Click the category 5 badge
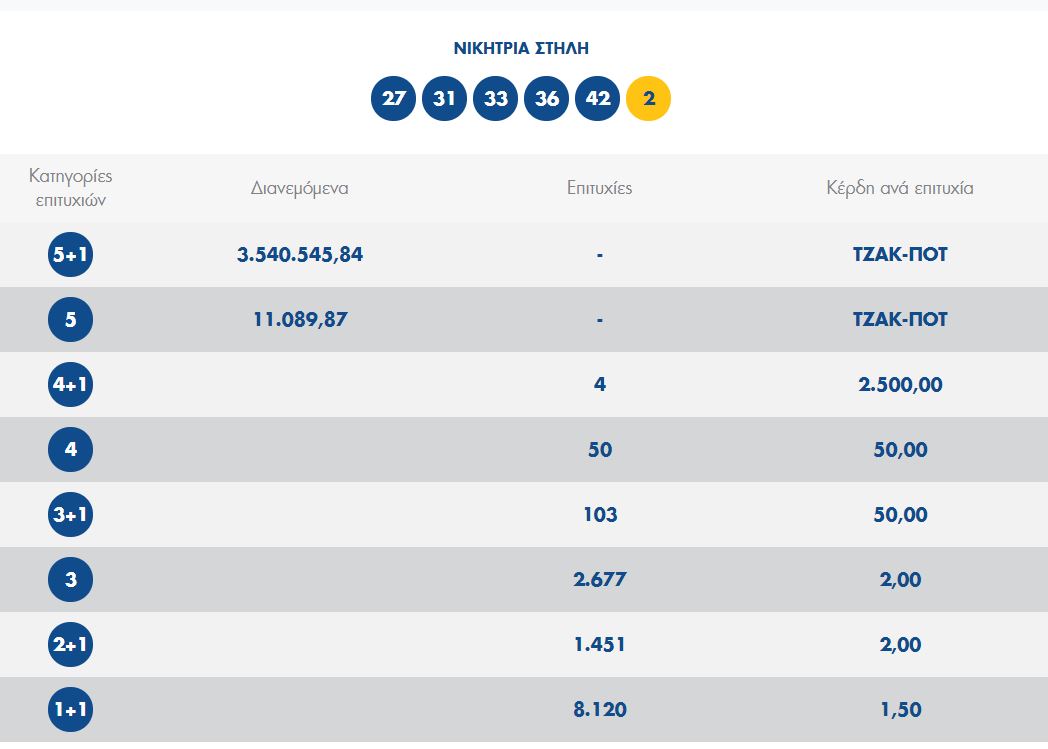 point(70,320)
